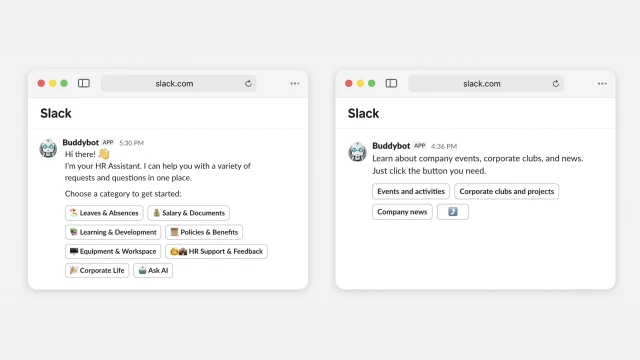
Task: Select Policies & Benefits button
Action: point(204,232)
